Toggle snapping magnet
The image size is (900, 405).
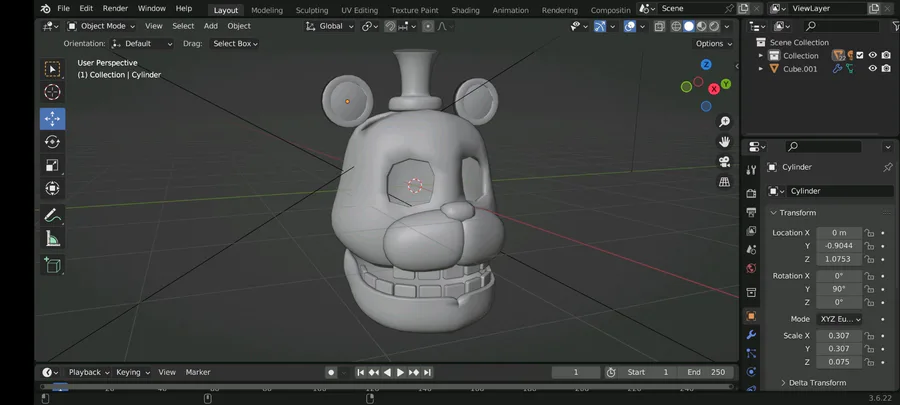pos(390,26)
